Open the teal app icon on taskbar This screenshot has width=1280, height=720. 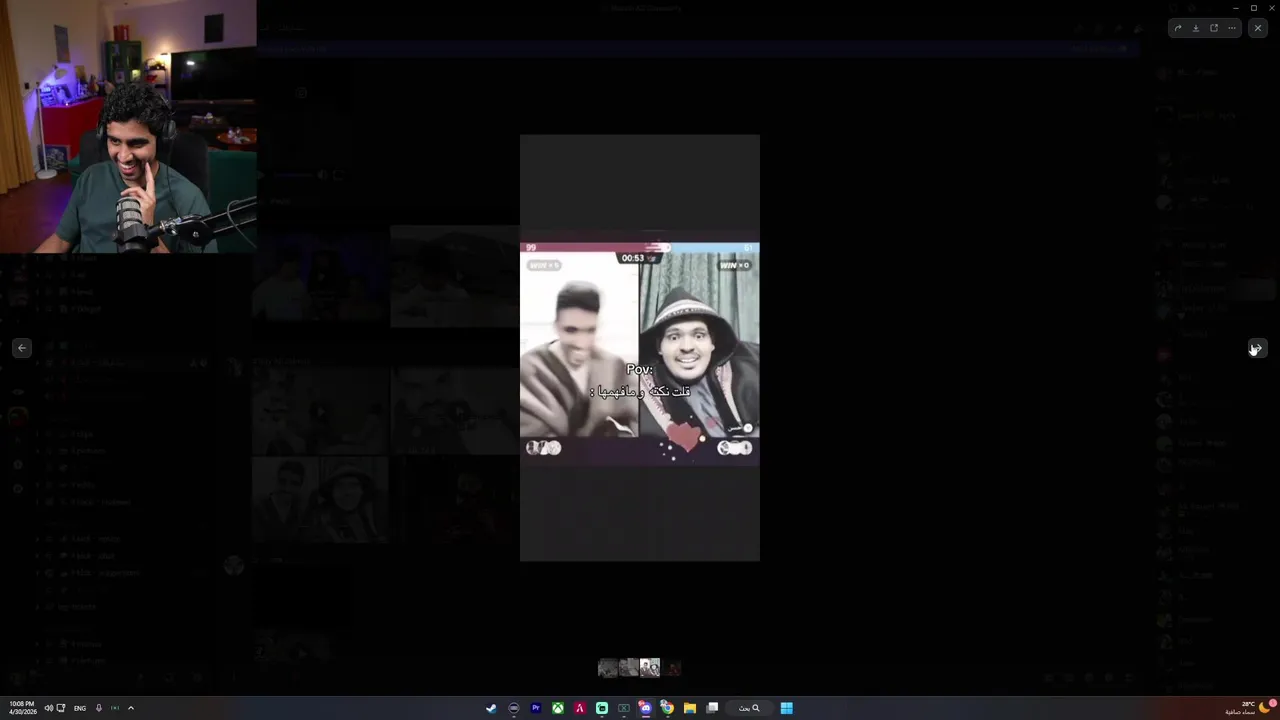[x=602, y=708]
